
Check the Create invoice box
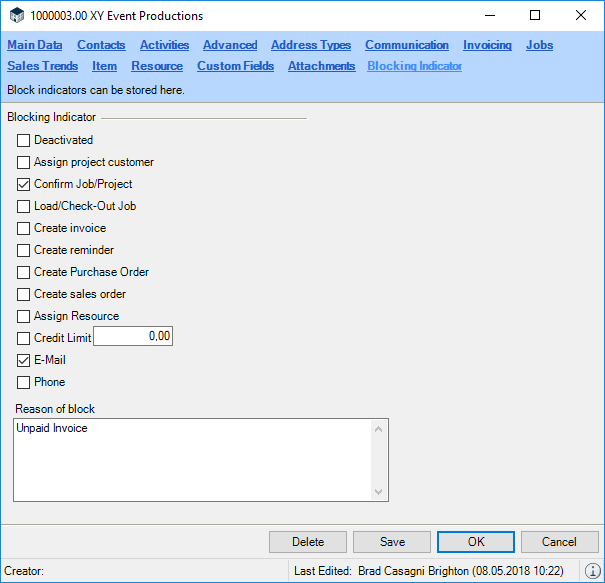tap(24, 229)
